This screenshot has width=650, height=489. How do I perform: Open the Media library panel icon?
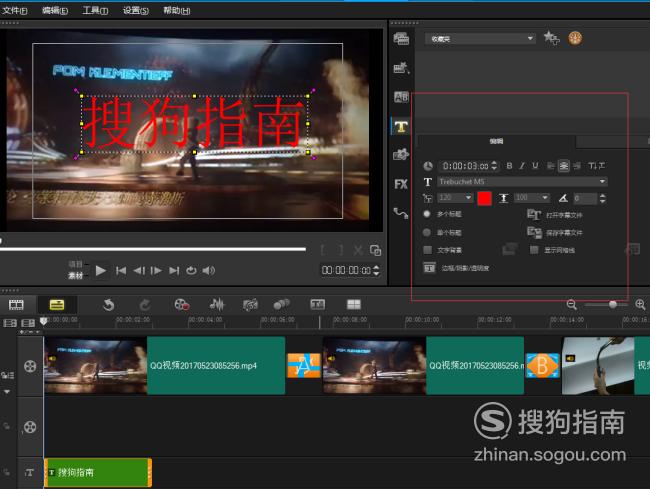tap(401, 39)
